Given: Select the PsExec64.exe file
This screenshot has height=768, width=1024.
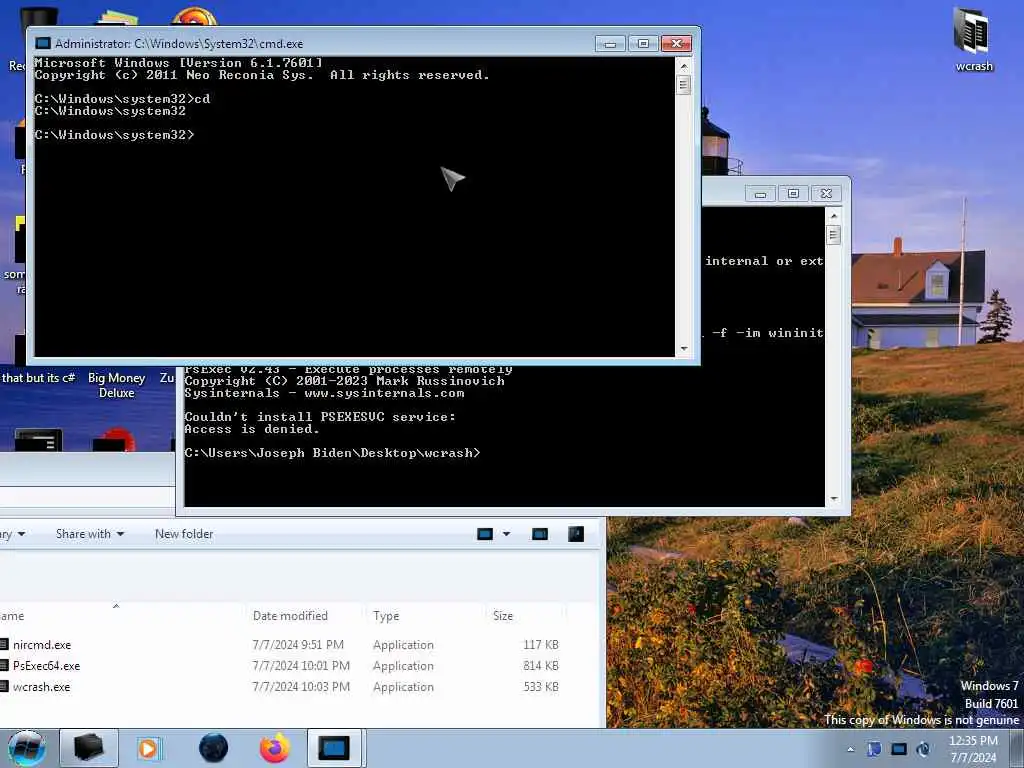Looking at the screenshot, I should coord(46,665).
